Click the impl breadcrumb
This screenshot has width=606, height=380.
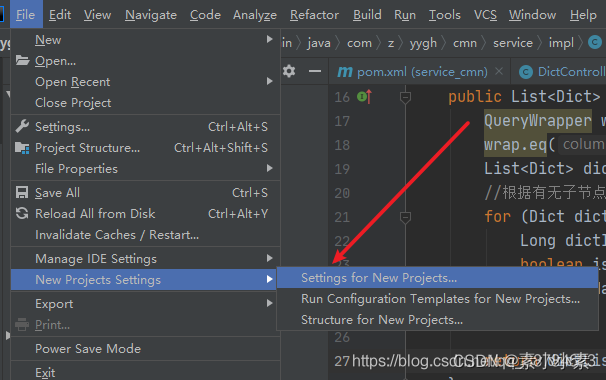pos(561,43)
